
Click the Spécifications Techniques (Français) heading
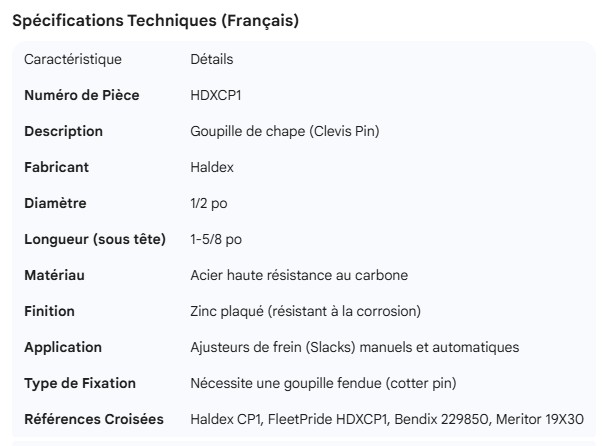(x=155, y=20)
